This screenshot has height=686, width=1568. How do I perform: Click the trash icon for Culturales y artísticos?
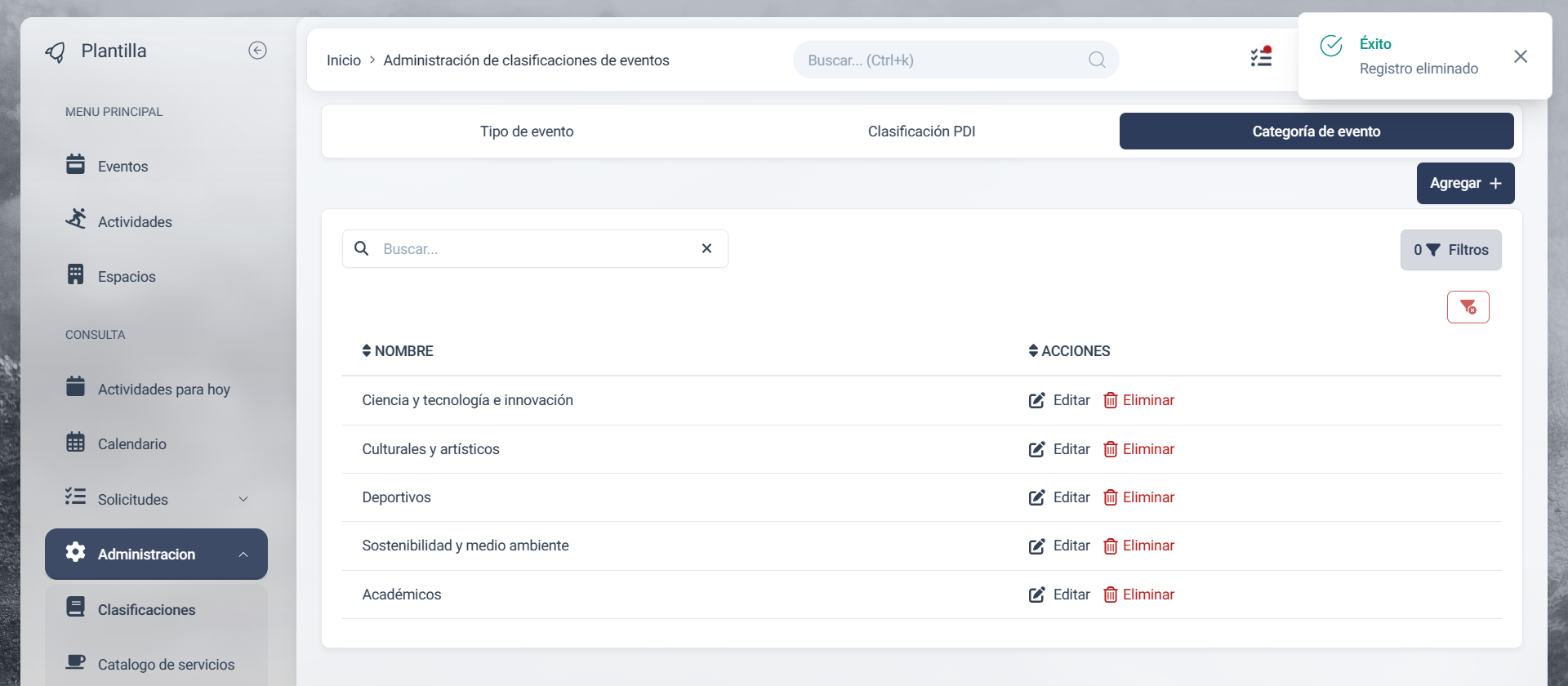pos(1111,449)
